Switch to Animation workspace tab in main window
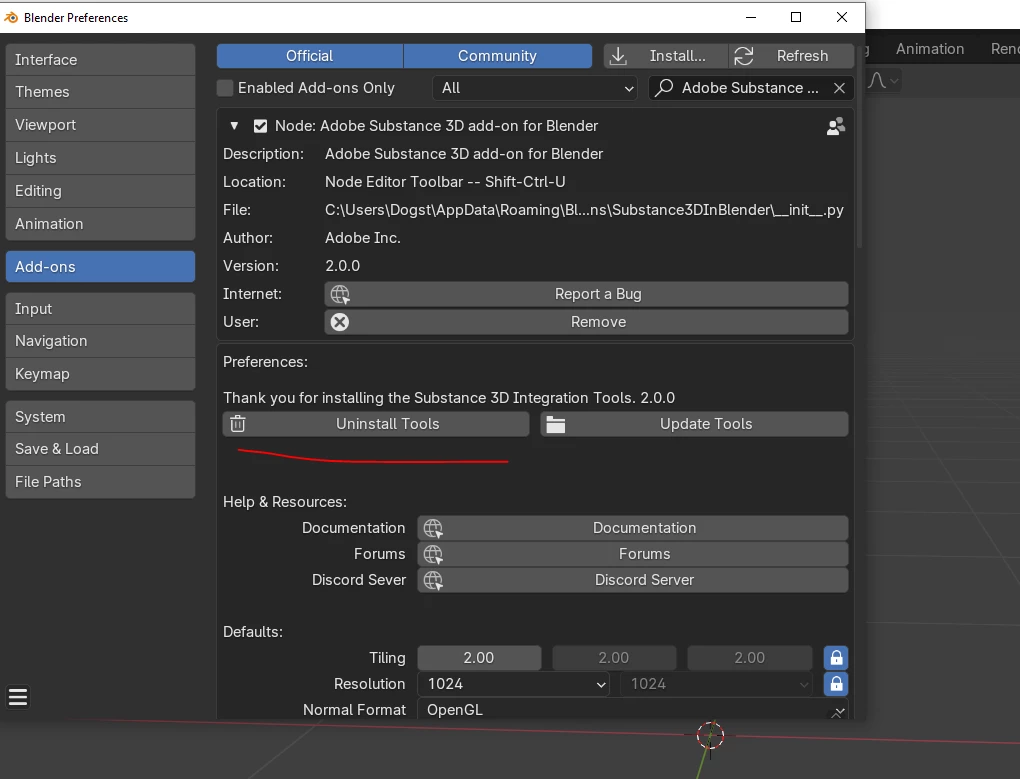1020x779 pixels. click(x=930, y=49)
